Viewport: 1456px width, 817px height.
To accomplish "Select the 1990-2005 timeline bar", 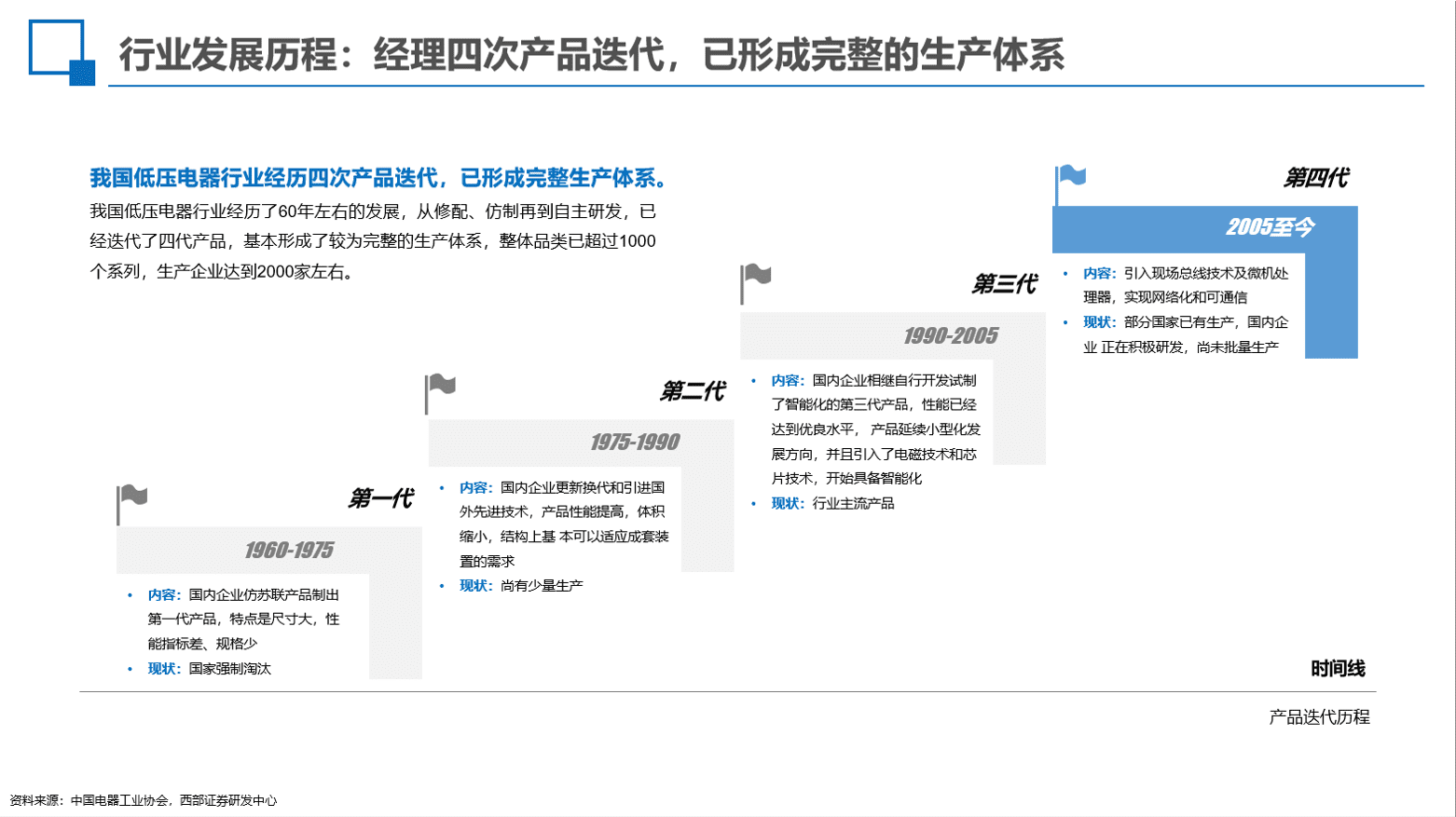I will pyautogui.click(x=892, y=336).
